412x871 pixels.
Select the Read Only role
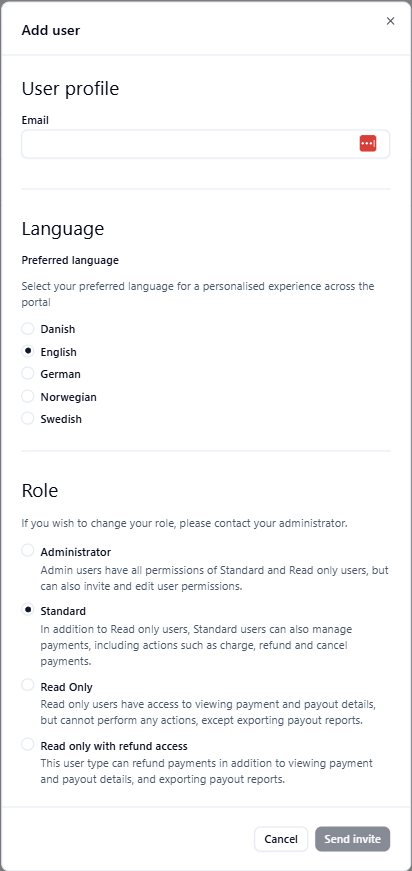click(x=28, y=685)
